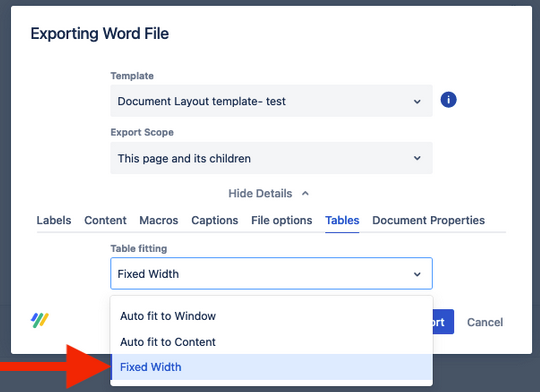Click the partially hidden blue Export button
The height and width of the screenshot is (392, 540).
coord(443,322)
